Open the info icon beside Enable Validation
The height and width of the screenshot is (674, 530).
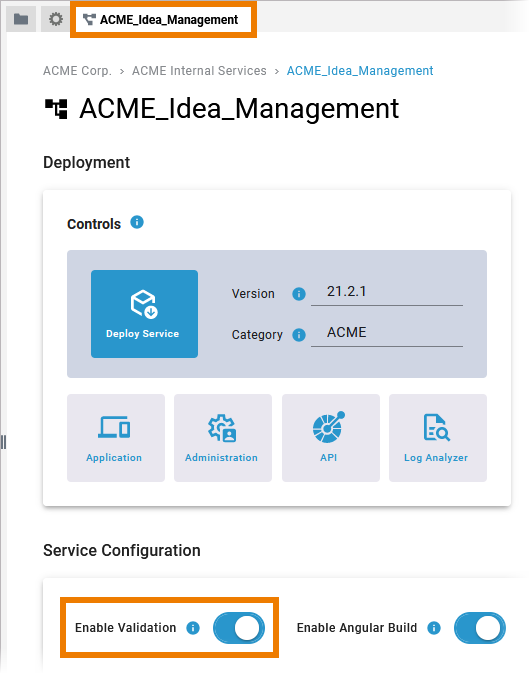pyautogui.click(x=193, y=628)
